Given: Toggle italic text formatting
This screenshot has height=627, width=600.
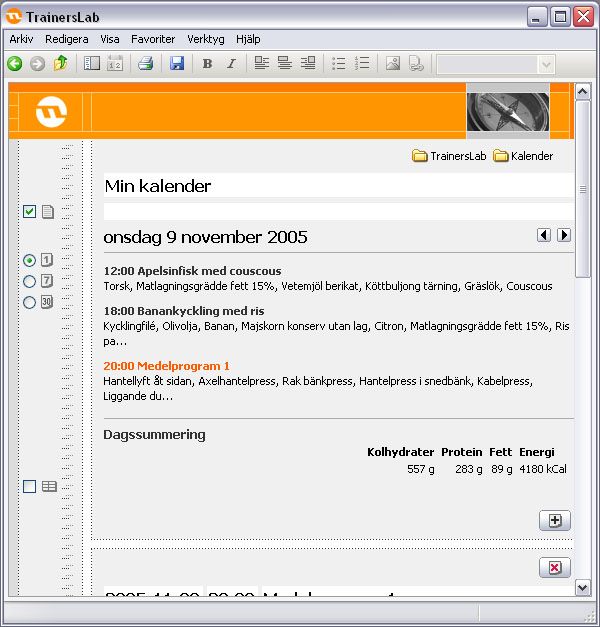Looking at the screenshot, I should click(231, 64).
